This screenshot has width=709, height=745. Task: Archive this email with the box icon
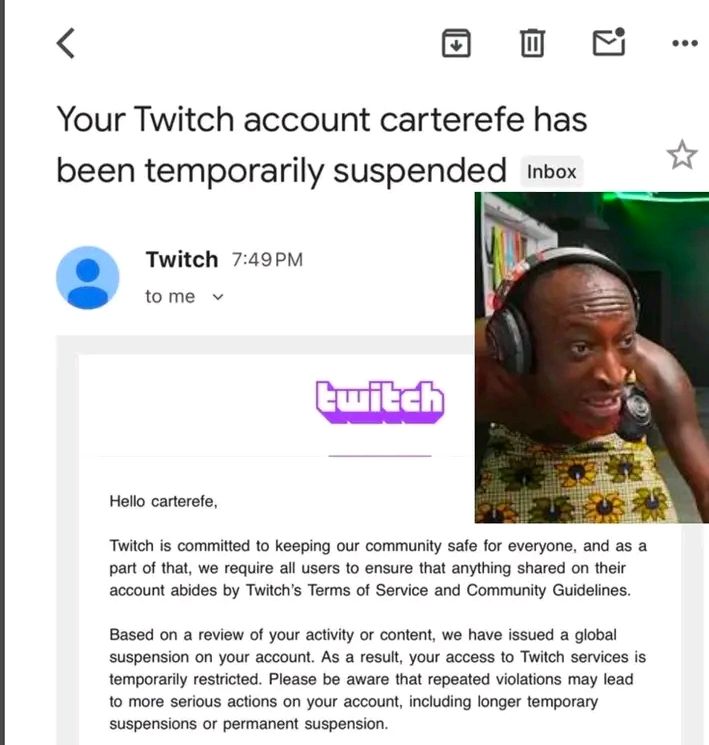tap(456, 43)
